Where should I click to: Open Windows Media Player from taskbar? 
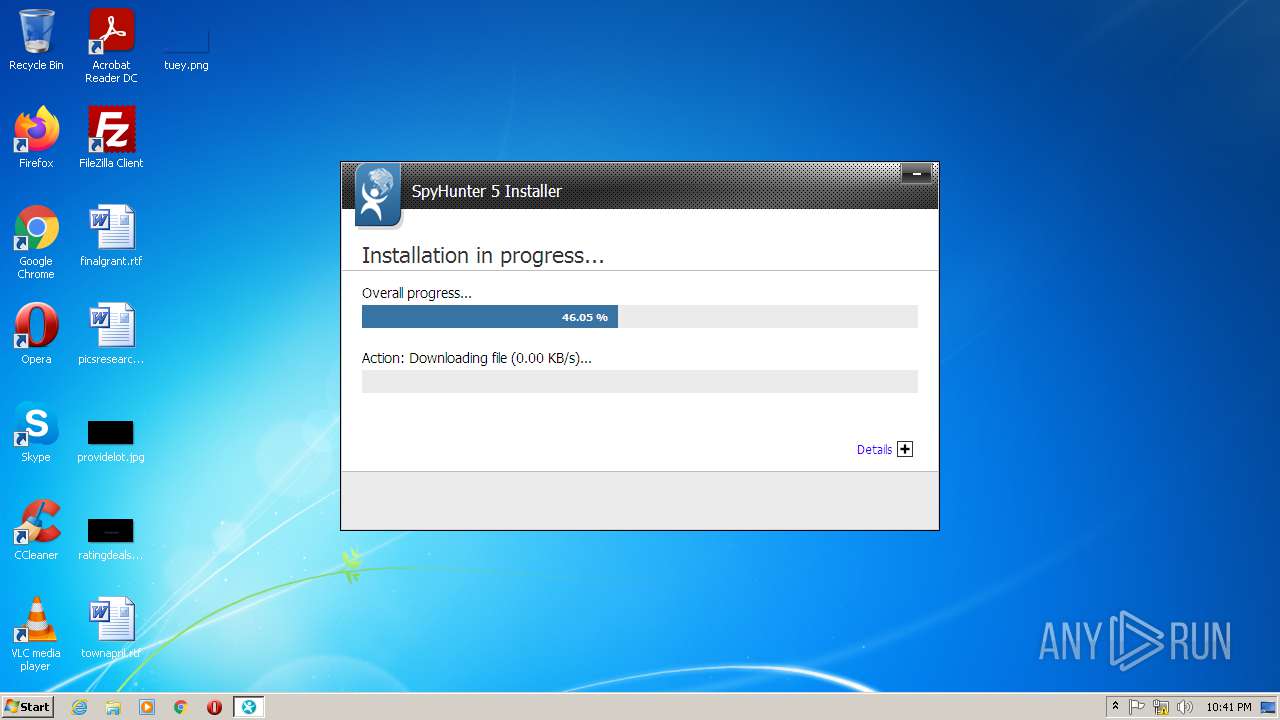tap(147, 707)
